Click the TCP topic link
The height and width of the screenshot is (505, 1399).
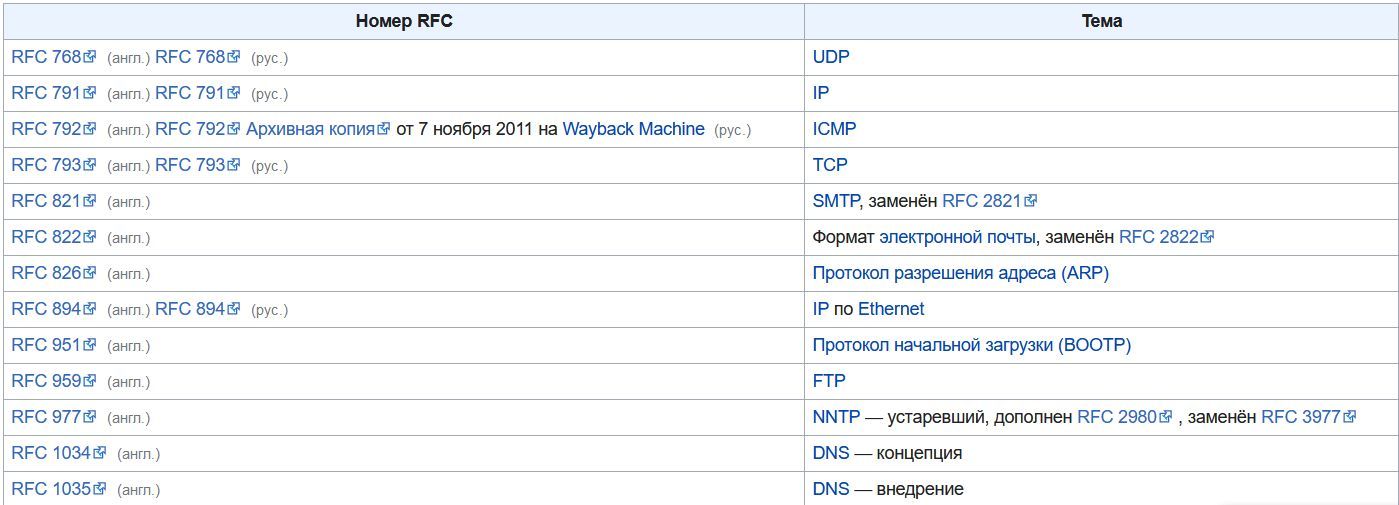coord(830,165)
